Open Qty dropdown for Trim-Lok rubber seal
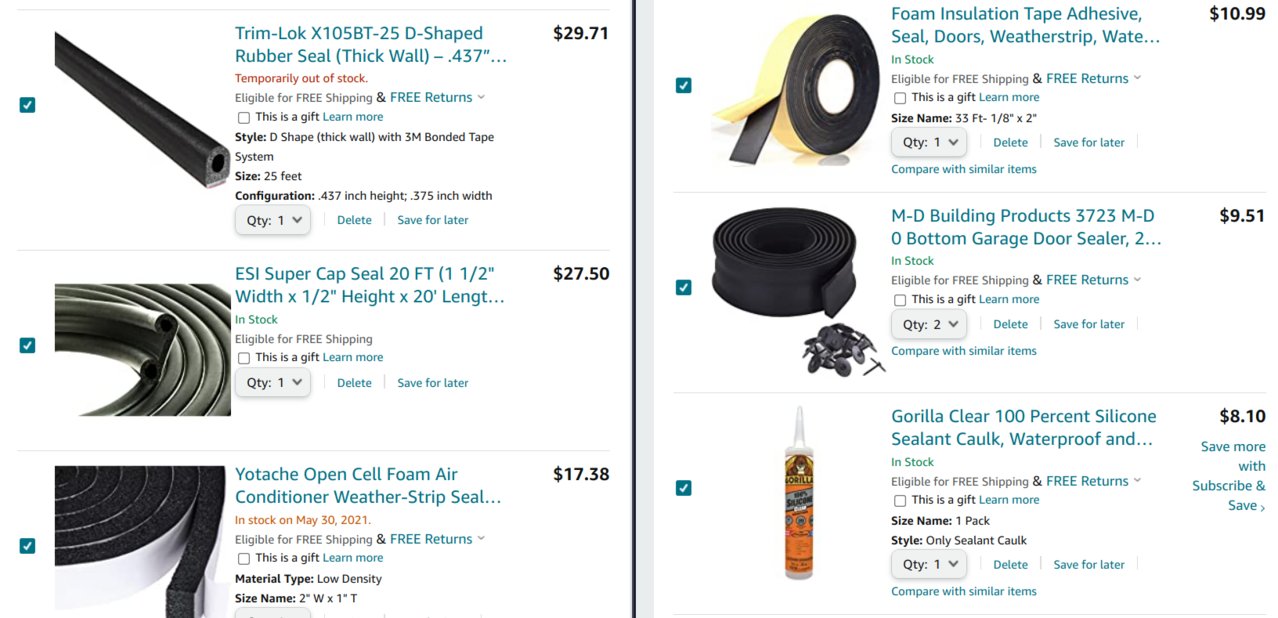Screen dimensions: 1278x618 click(273, 220)
